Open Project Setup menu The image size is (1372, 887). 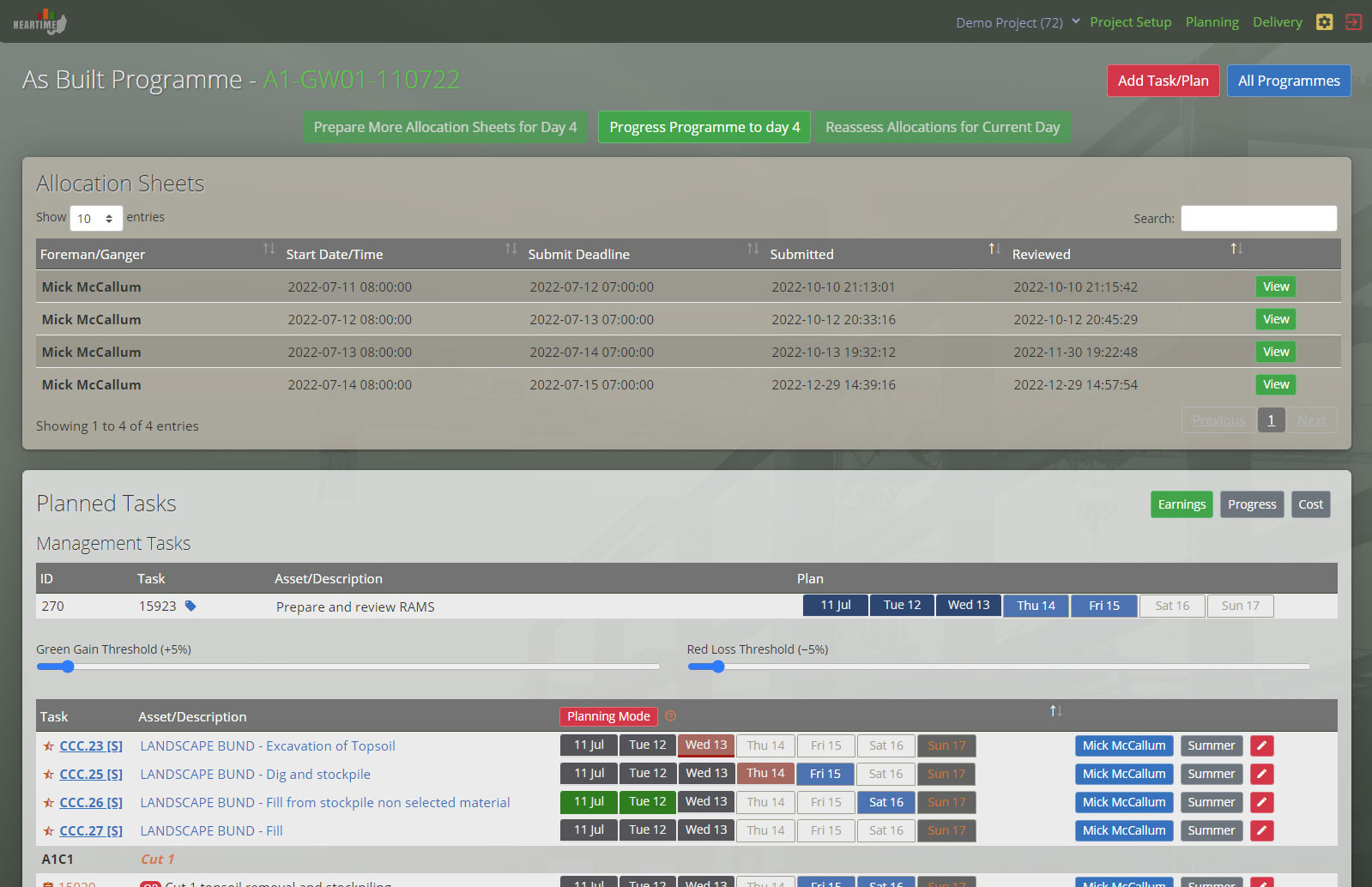click(1130, 22)
